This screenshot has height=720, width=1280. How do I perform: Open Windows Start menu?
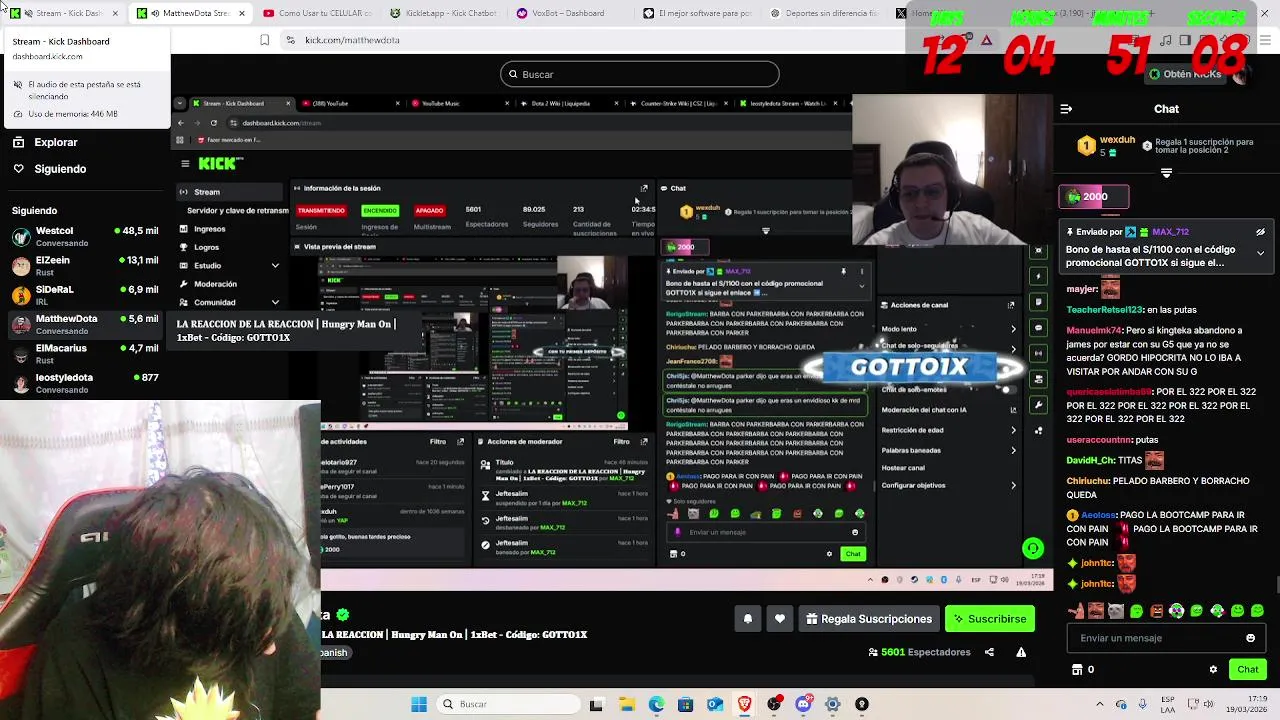coord(419,704)
